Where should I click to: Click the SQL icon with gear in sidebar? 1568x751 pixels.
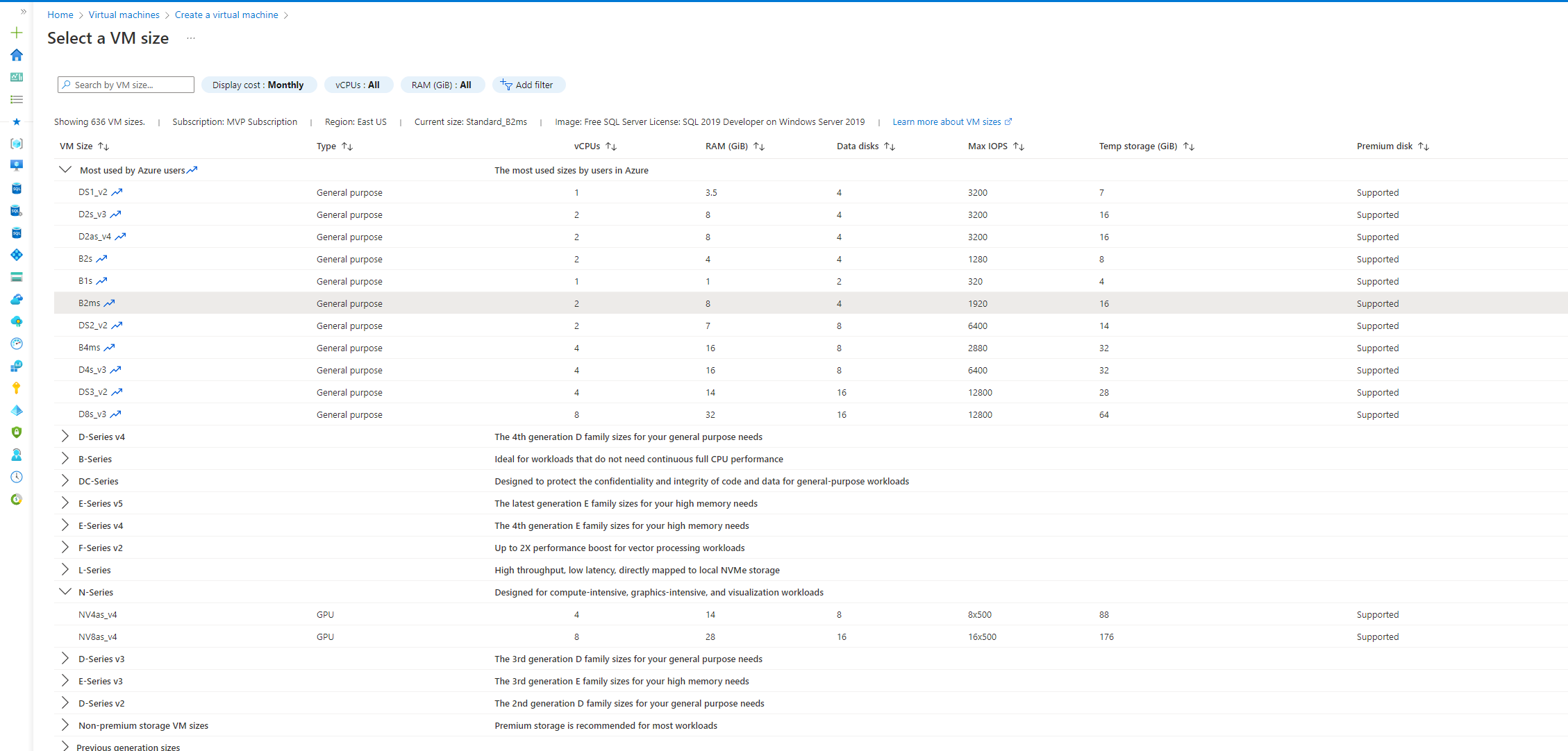click(x=17, y=210)
